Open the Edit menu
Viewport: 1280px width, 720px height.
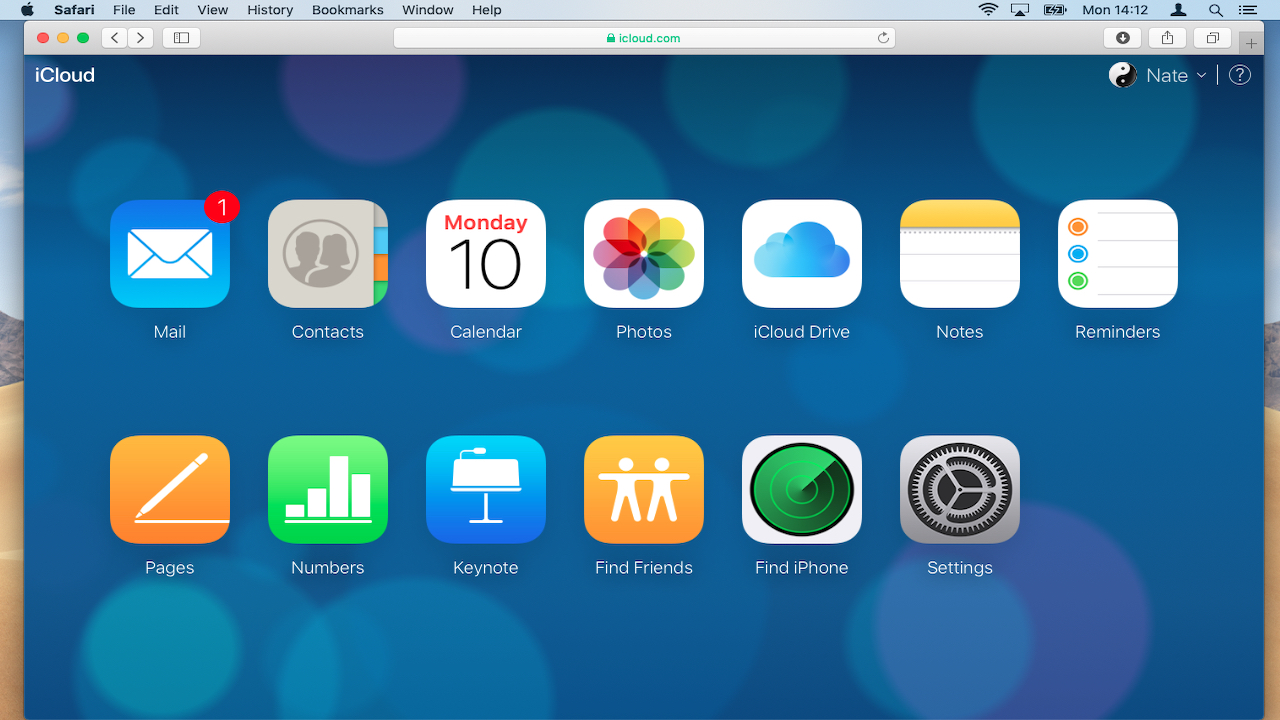(166, 10)
